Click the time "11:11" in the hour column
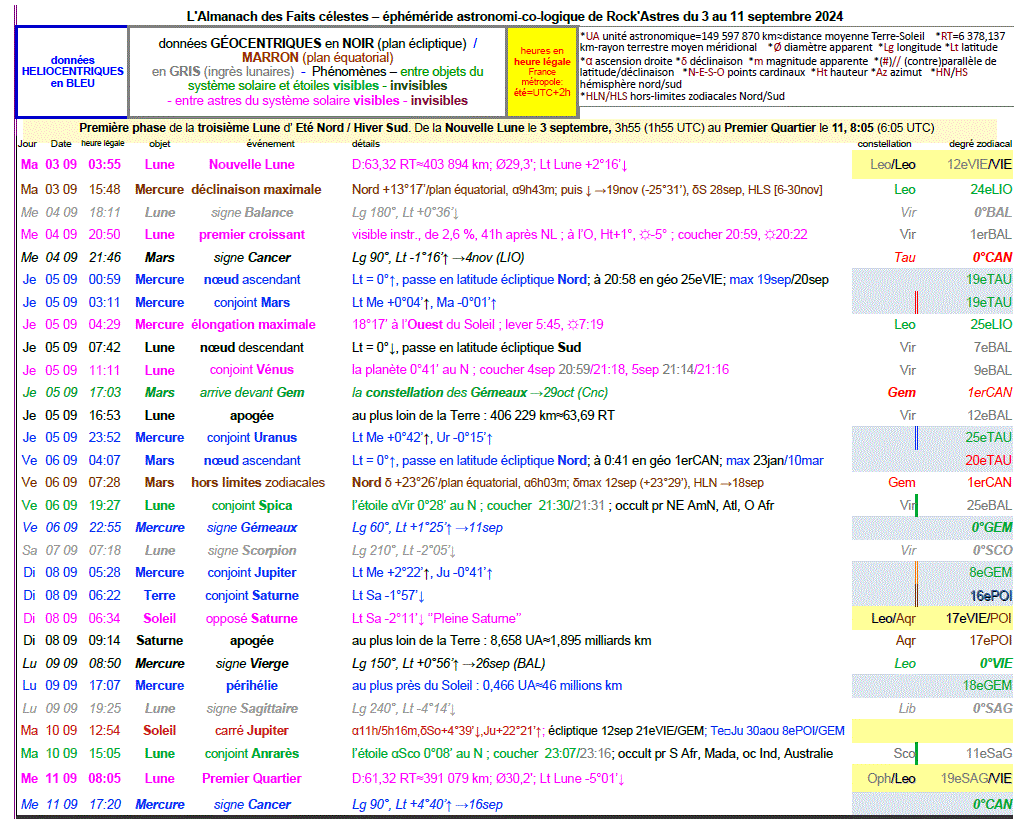 [x=105, y=370]
